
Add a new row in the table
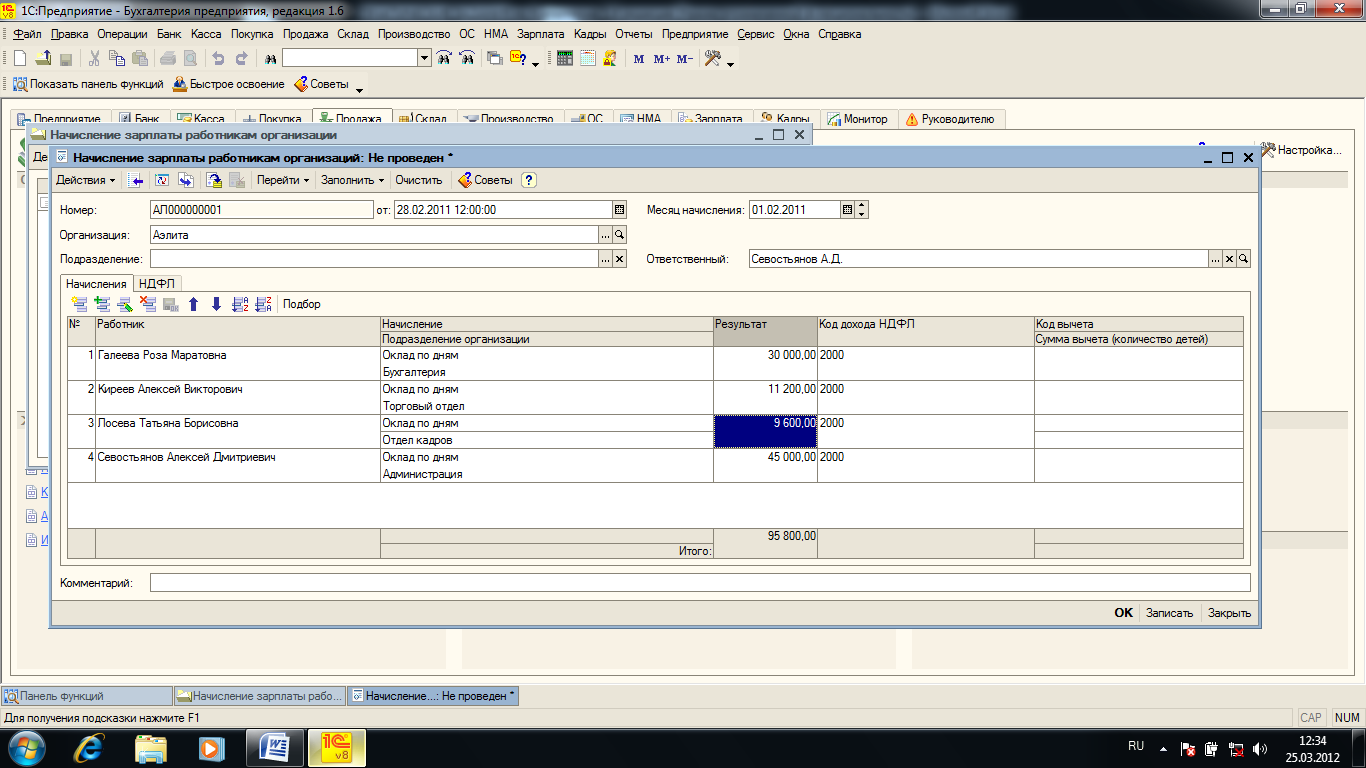coord(79,304)
